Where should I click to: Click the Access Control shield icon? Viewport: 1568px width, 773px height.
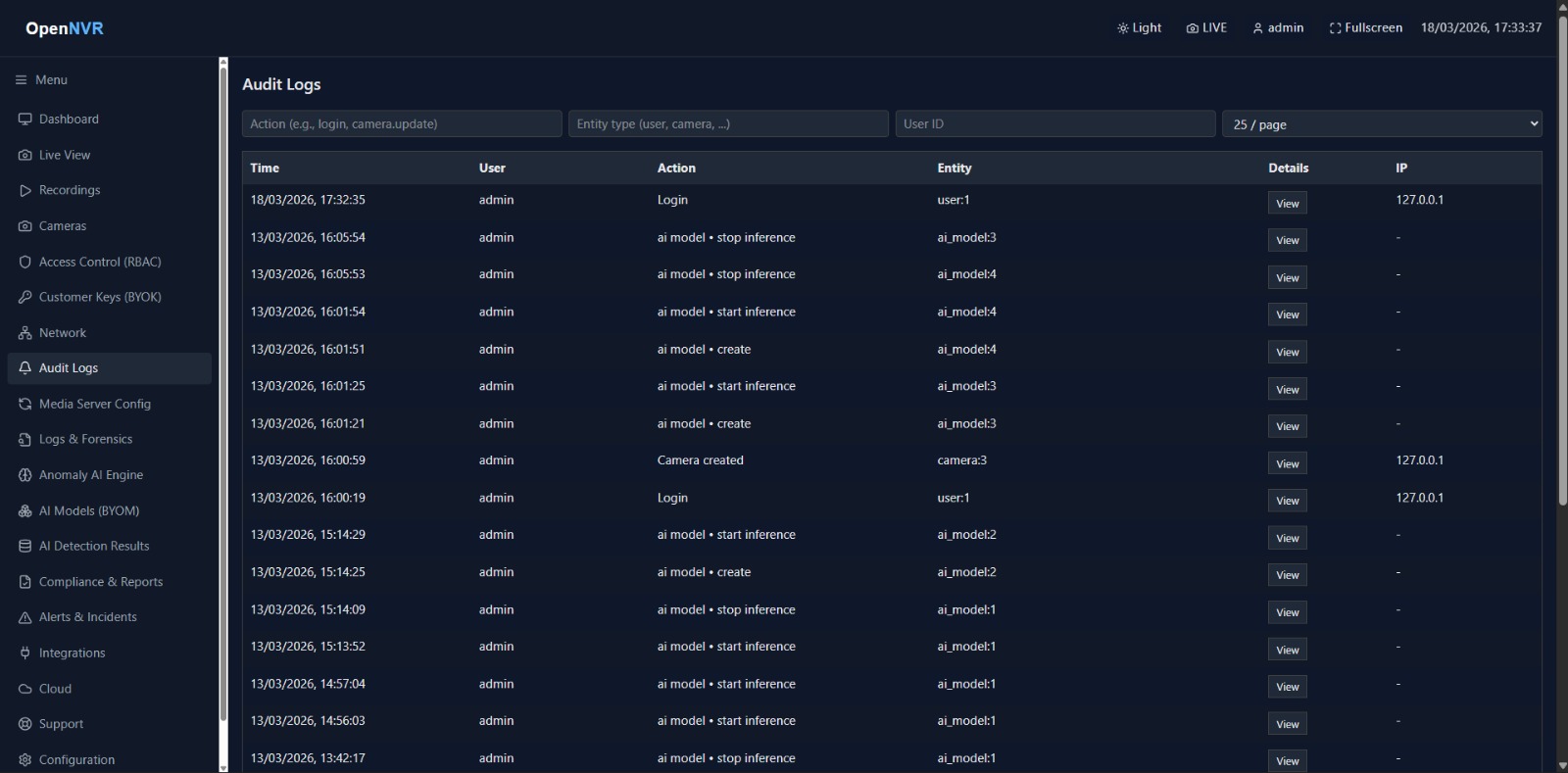(x=25, y=262)
